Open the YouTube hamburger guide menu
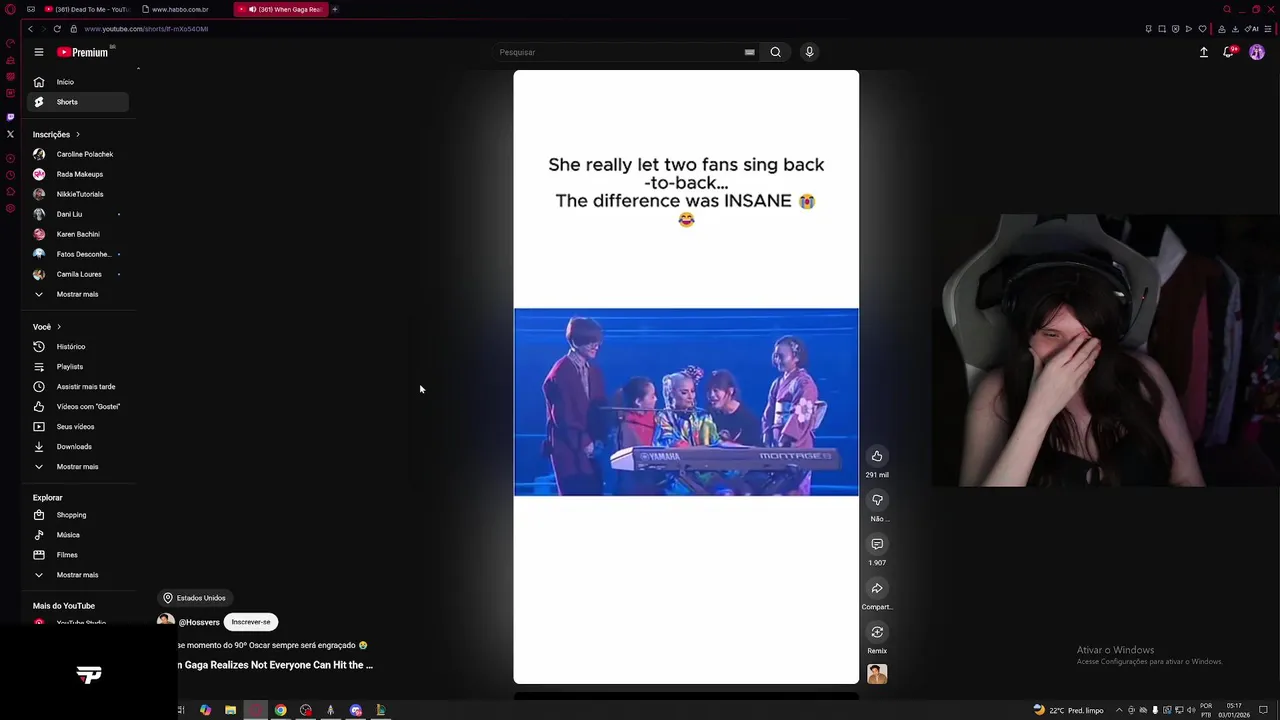The image size is (1280, 720). tap(38, 52)
